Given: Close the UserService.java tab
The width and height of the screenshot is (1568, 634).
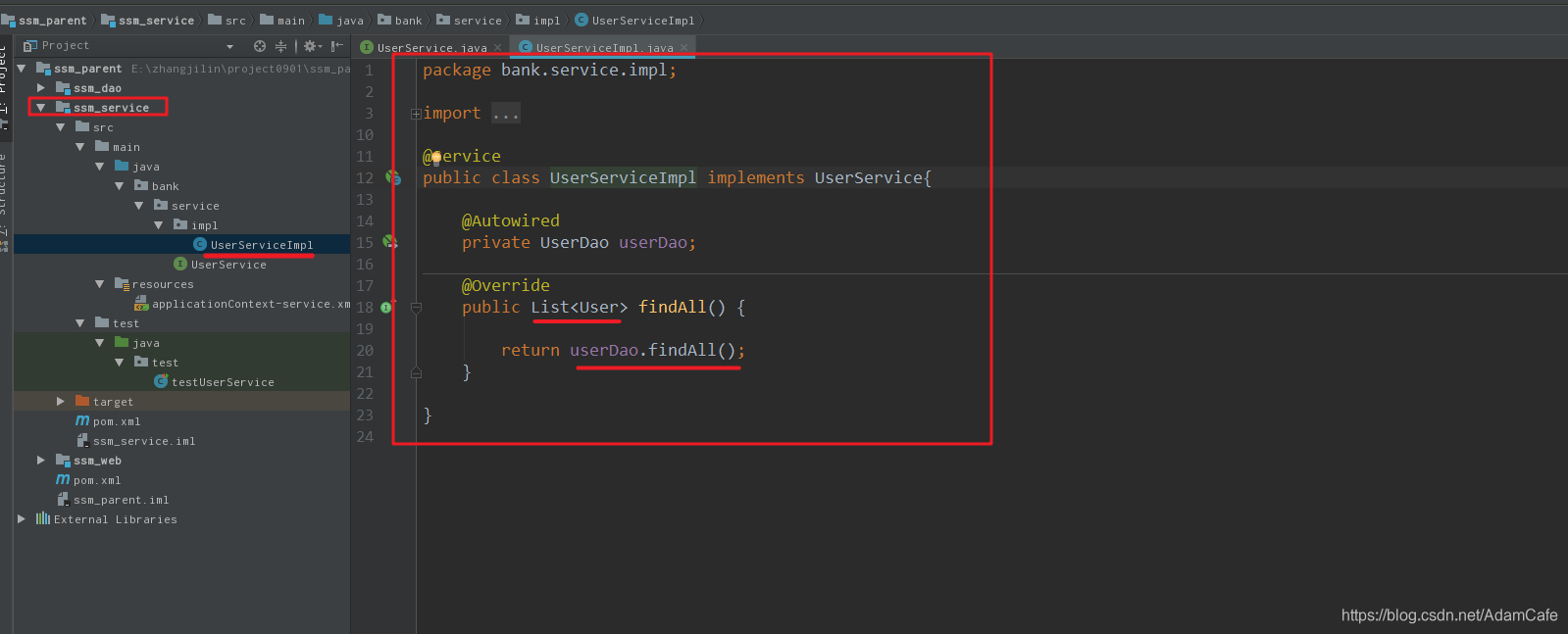Looking at the screenshot, I should coord(498,47).
